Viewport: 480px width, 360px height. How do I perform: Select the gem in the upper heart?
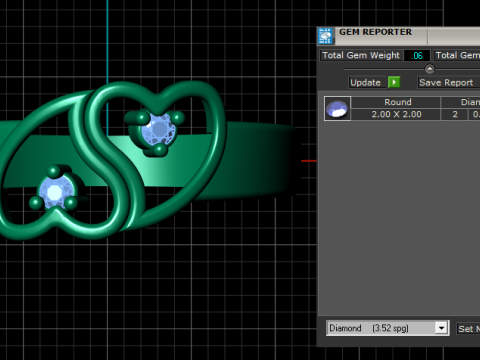157,130
